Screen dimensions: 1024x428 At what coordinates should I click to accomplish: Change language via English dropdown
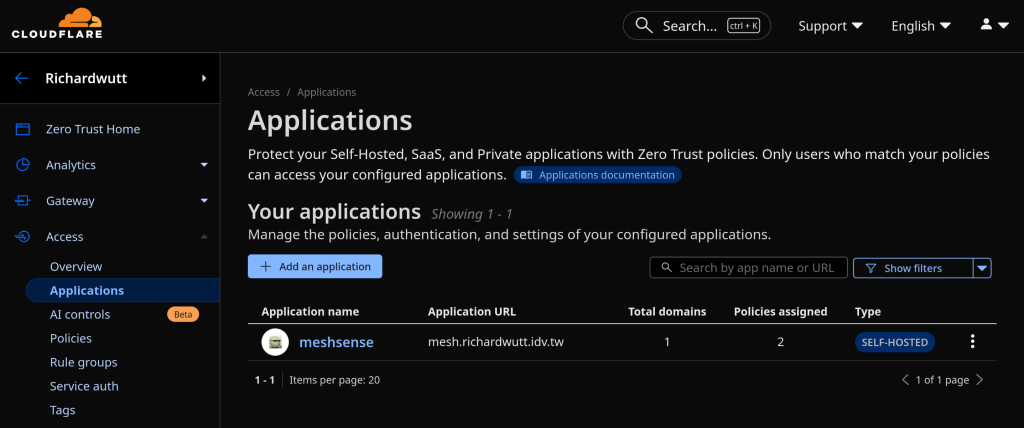[x=920, y=26]
